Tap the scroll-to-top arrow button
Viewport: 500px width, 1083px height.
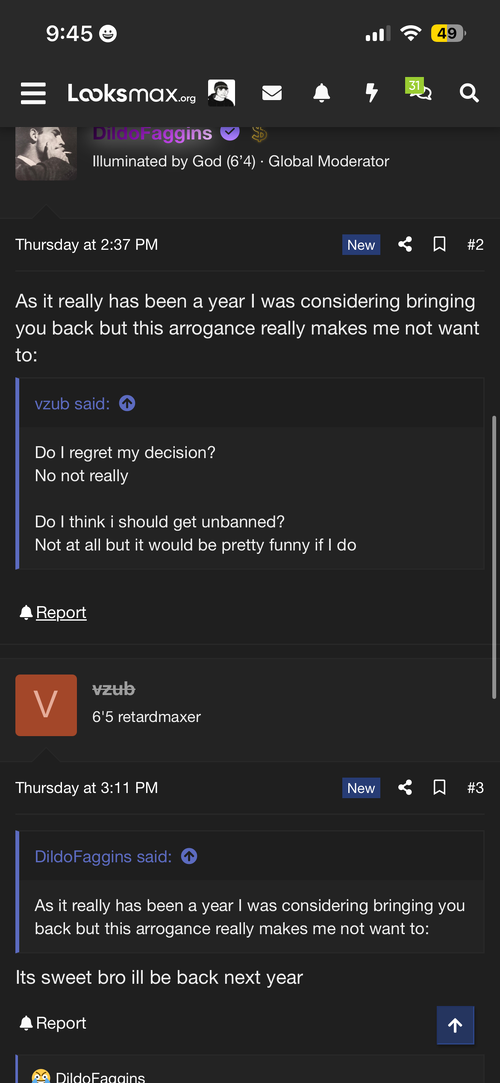tap(455, 1026)
